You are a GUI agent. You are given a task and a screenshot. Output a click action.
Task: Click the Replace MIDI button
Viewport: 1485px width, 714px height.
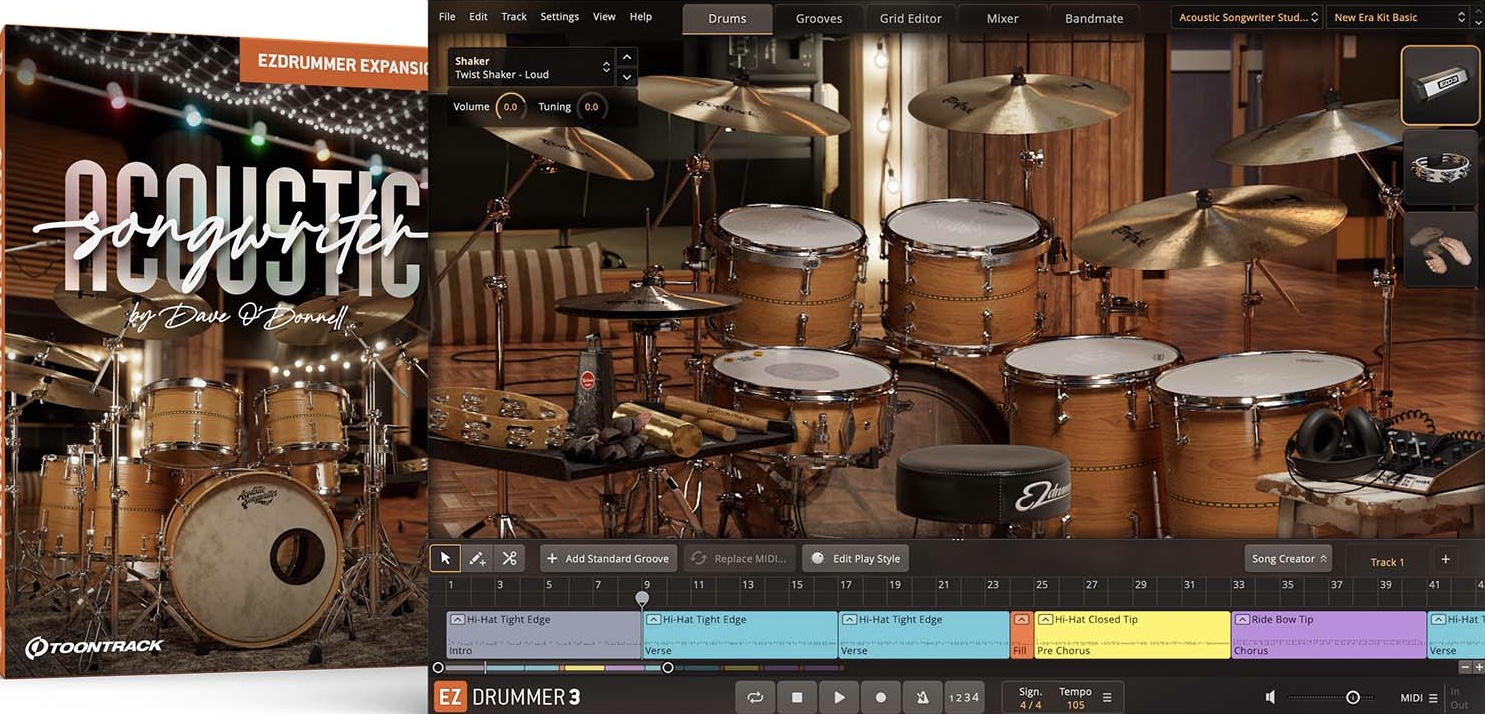[x=742, y=559]
